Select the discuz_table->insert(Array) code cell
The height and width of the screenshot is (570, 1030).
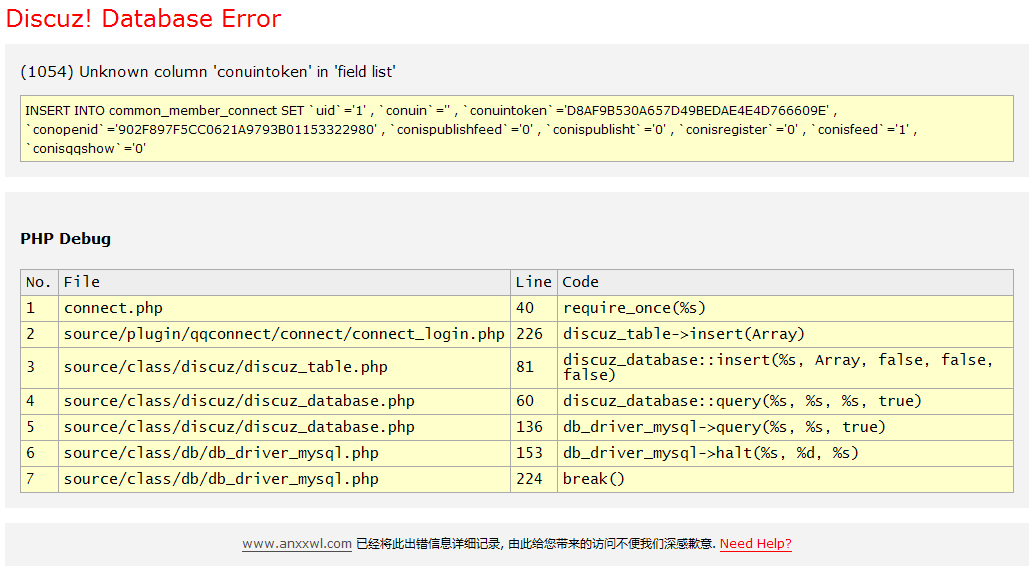(683, 334)
